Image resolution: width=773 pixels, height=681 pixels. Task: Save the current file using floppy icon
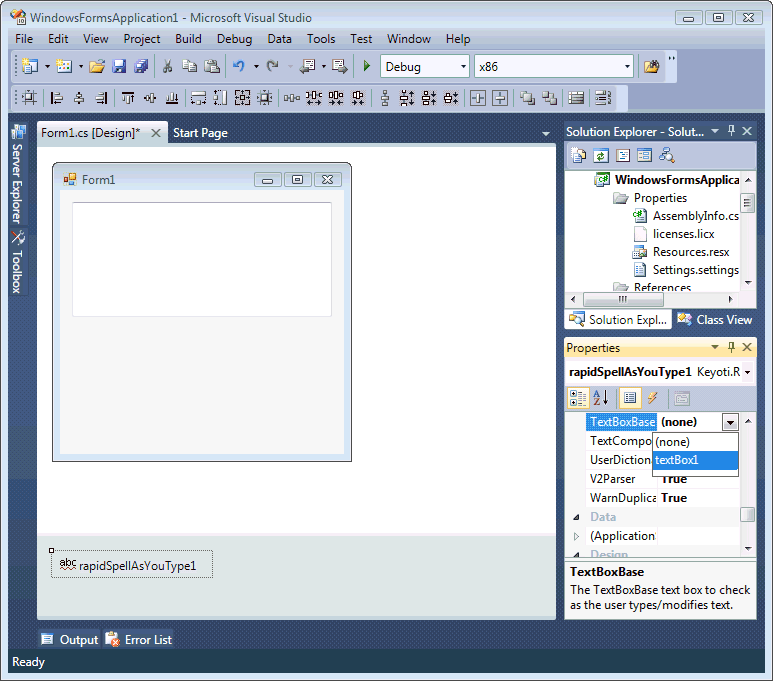pos(119,66)
